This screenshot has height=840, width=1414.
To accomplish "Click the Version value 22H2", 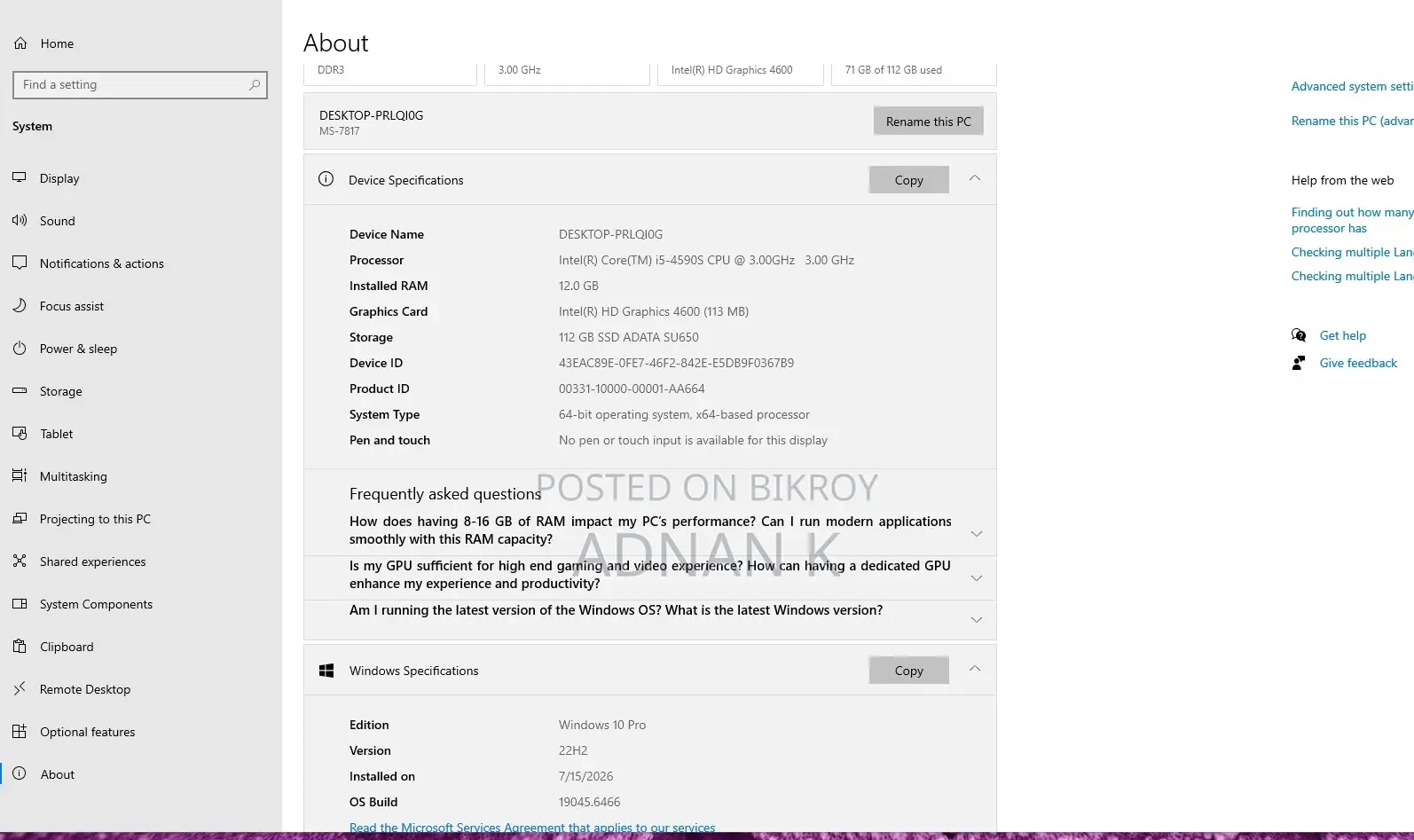I will [573, 750].
